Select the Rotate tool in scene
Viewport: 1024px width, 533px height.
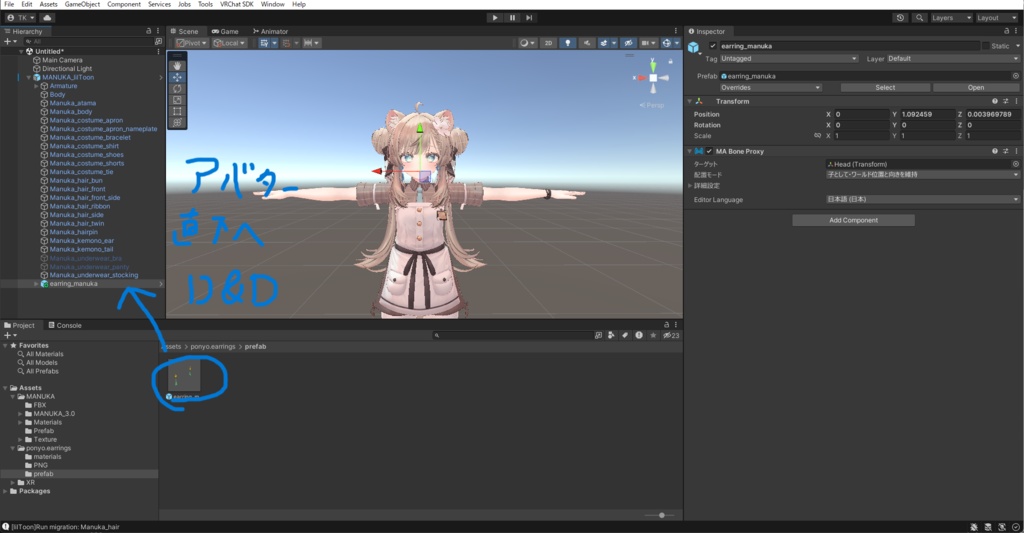pos(177,89)
